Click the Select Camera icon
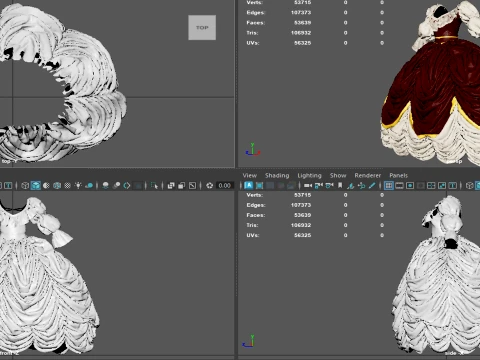The width and height of the screenshot is (480, 360). (308, 185)
